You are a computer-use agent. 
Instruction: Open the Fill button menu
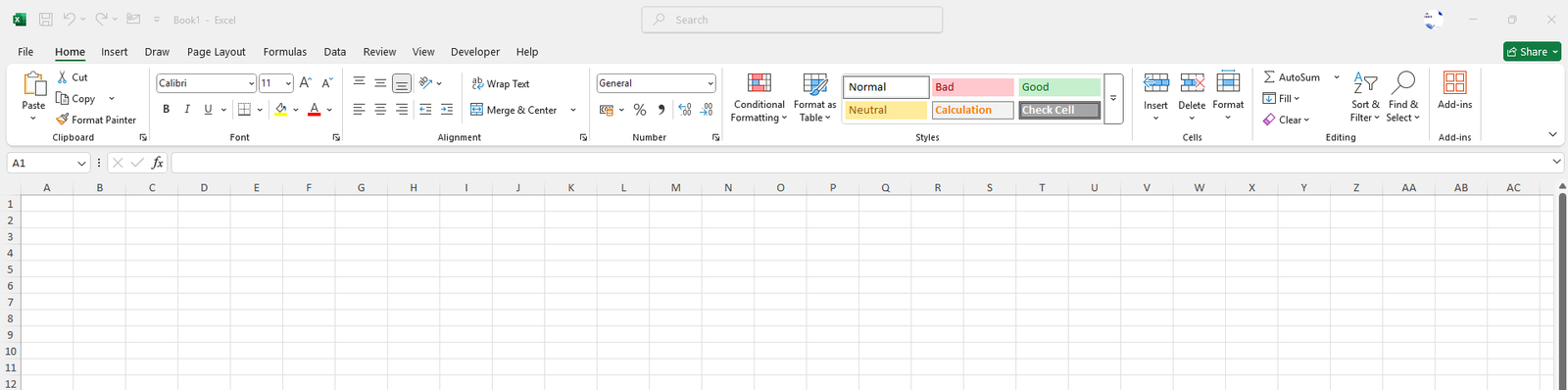[x=1281, y=98]
